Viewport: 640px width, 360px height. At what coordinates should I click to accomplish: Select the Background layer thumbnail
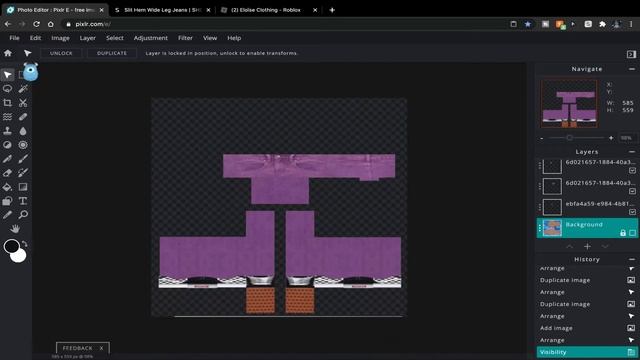click(x=552, y=228)
